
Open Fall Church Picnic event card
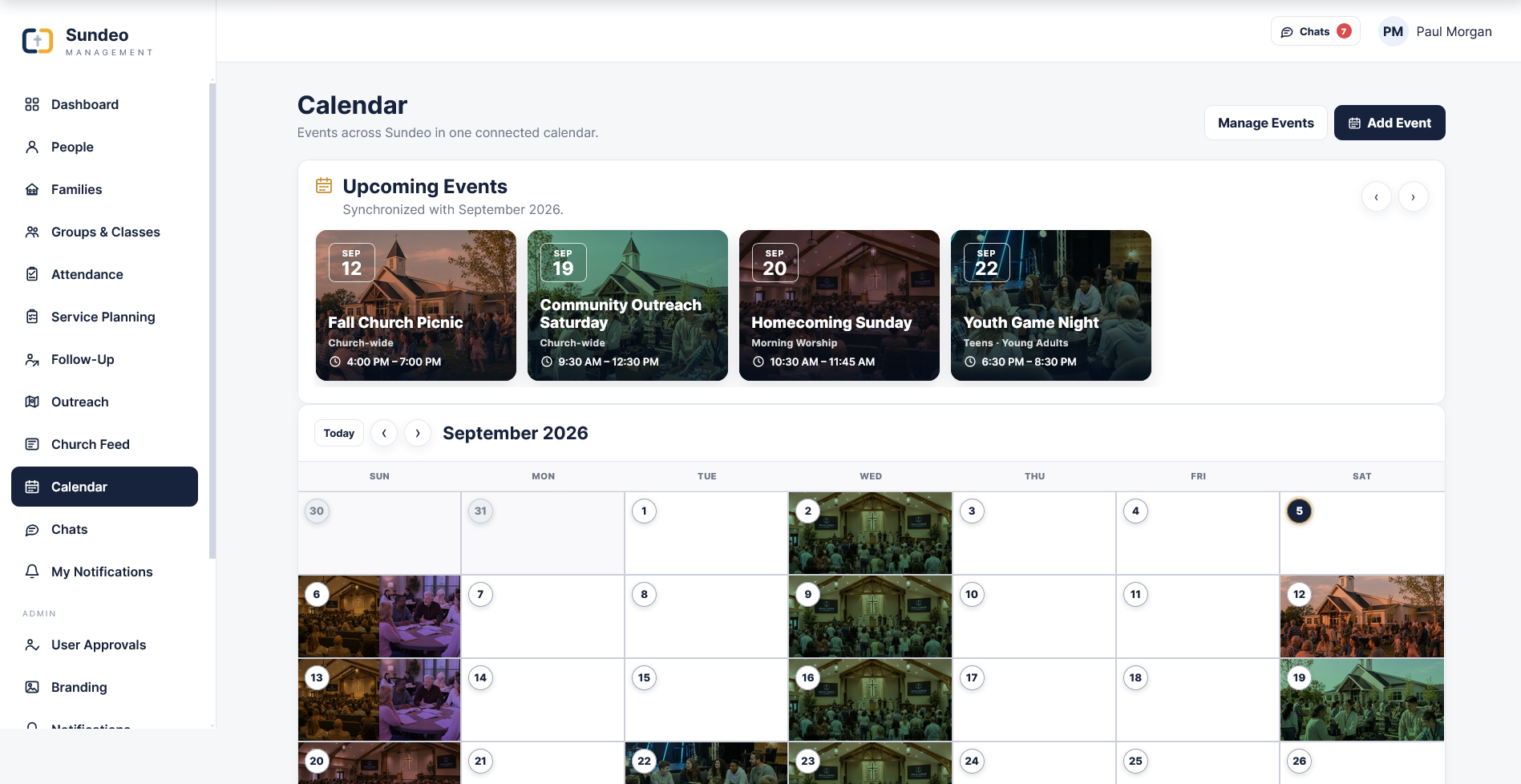click(416, 305)
